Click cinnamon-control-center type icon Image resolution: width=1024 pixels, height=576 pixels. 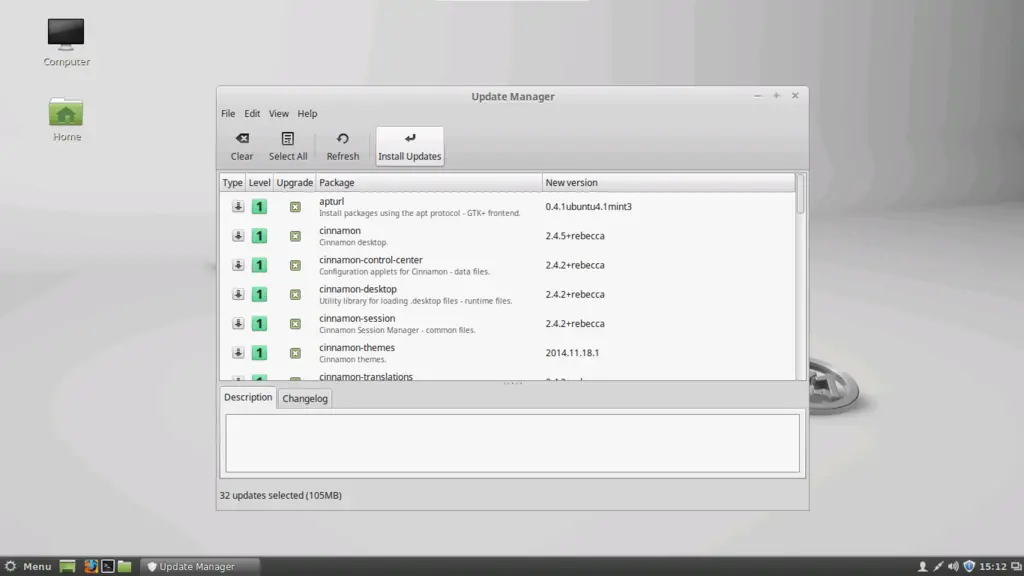[238, 265]
